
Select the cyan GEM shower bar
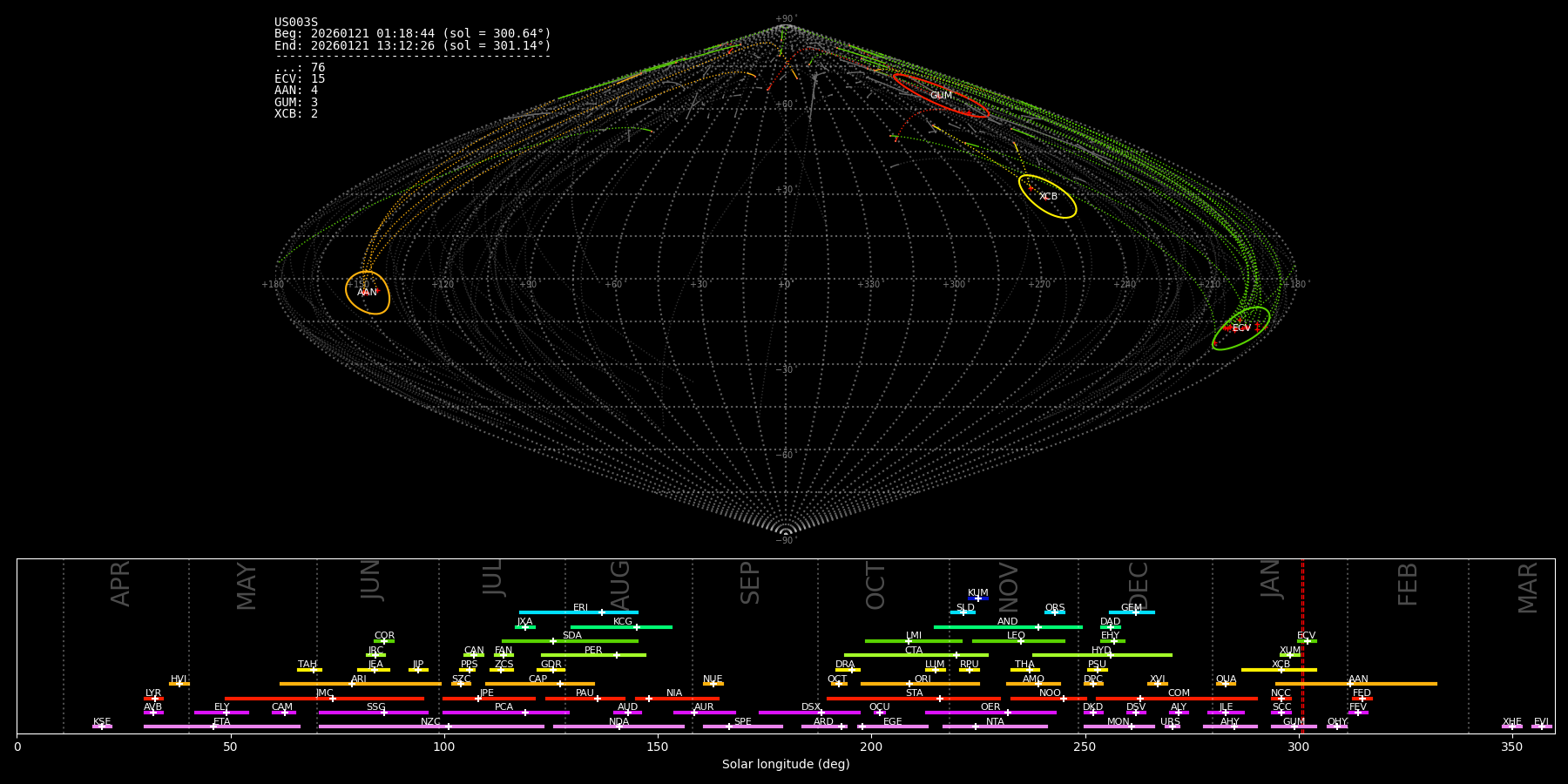coord(1131,612)
